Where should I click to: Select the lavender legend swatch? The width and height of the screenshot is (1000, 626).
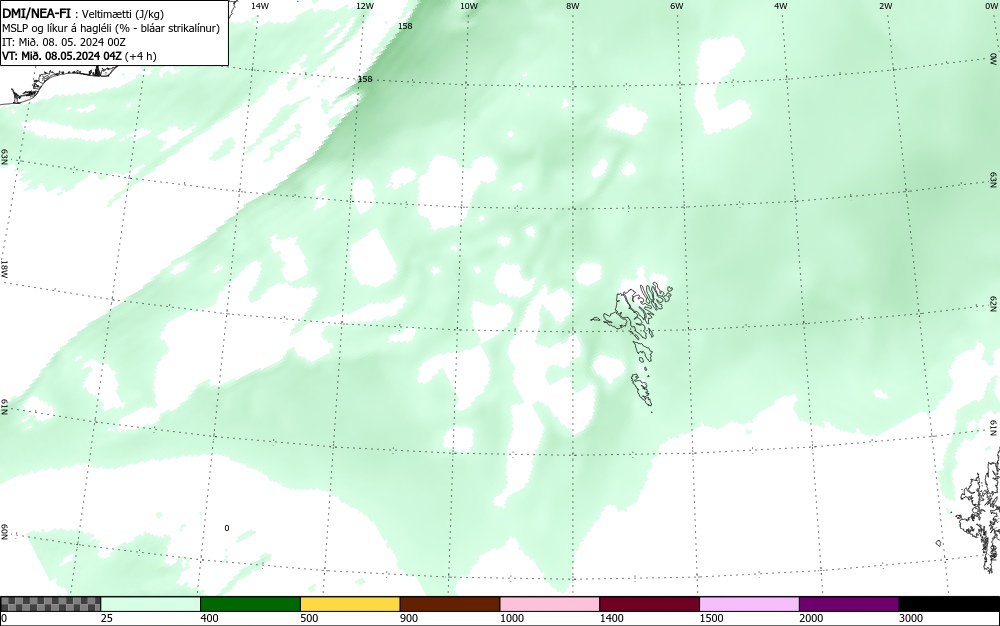click(749, 604)
